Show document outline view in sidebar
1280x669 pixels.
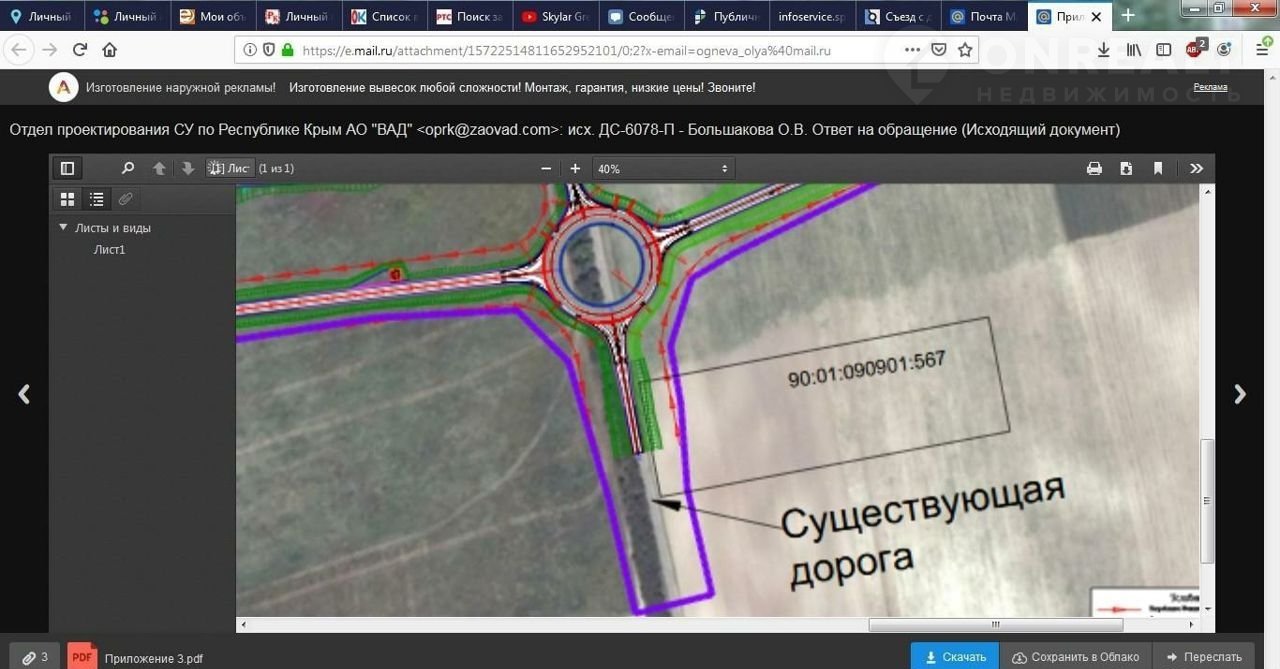pyautogui.click(x=97, y=199)
